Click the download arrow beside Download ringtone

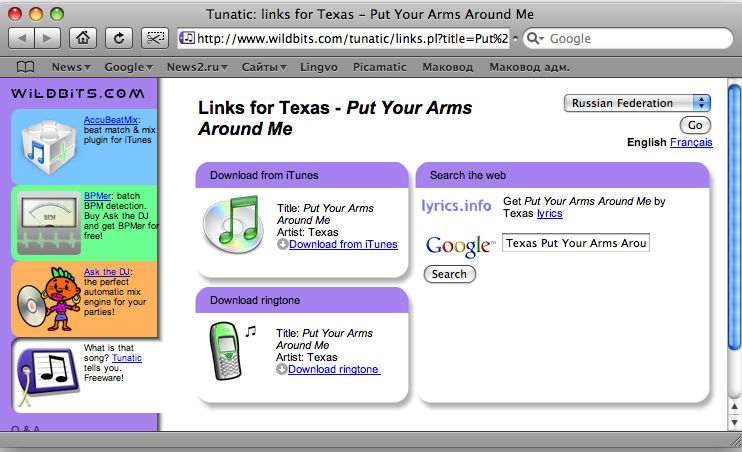[281, 369]
